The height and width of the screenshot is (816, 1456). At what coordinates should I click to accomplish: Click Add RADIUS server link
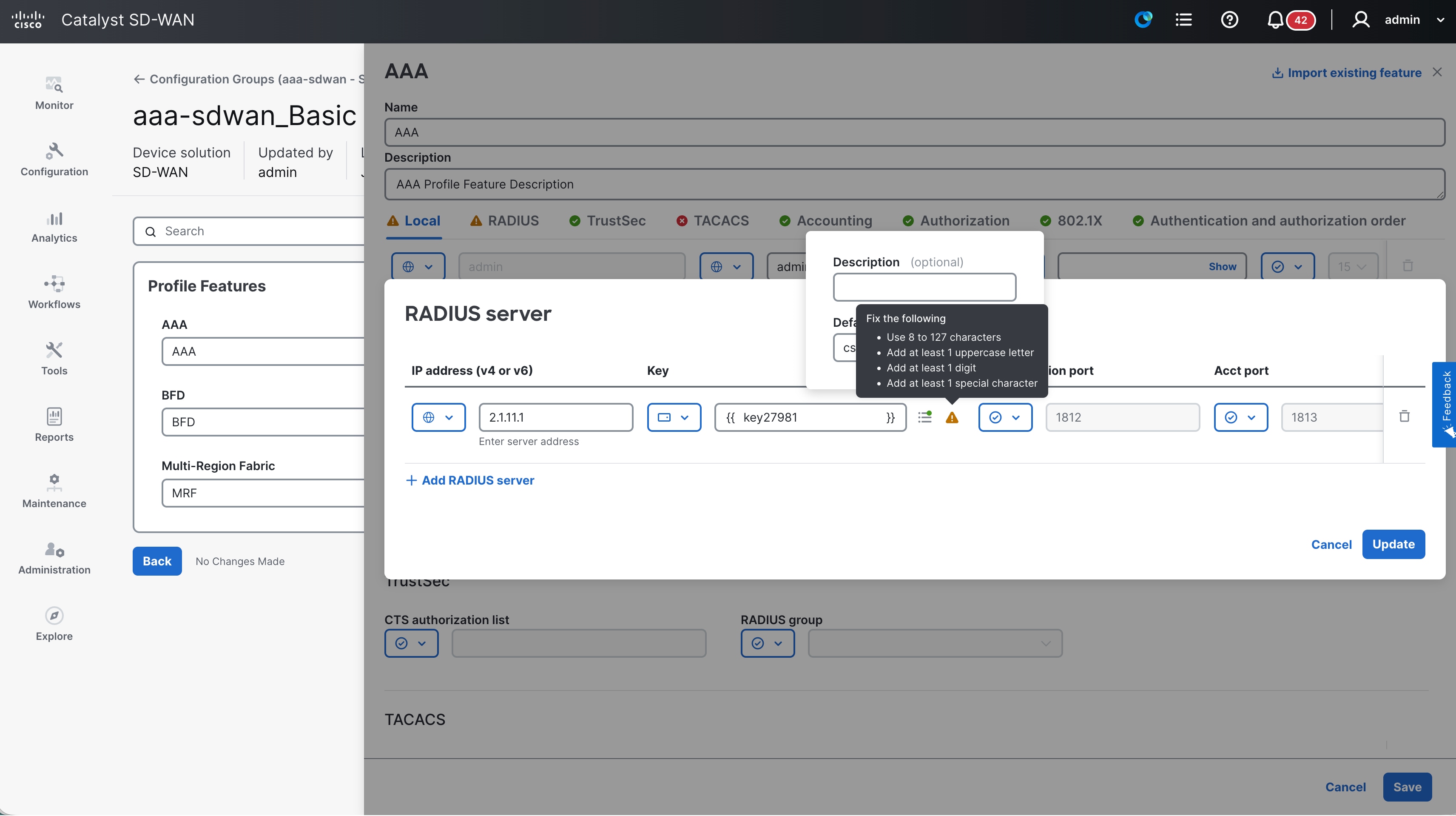click(470, 481)
